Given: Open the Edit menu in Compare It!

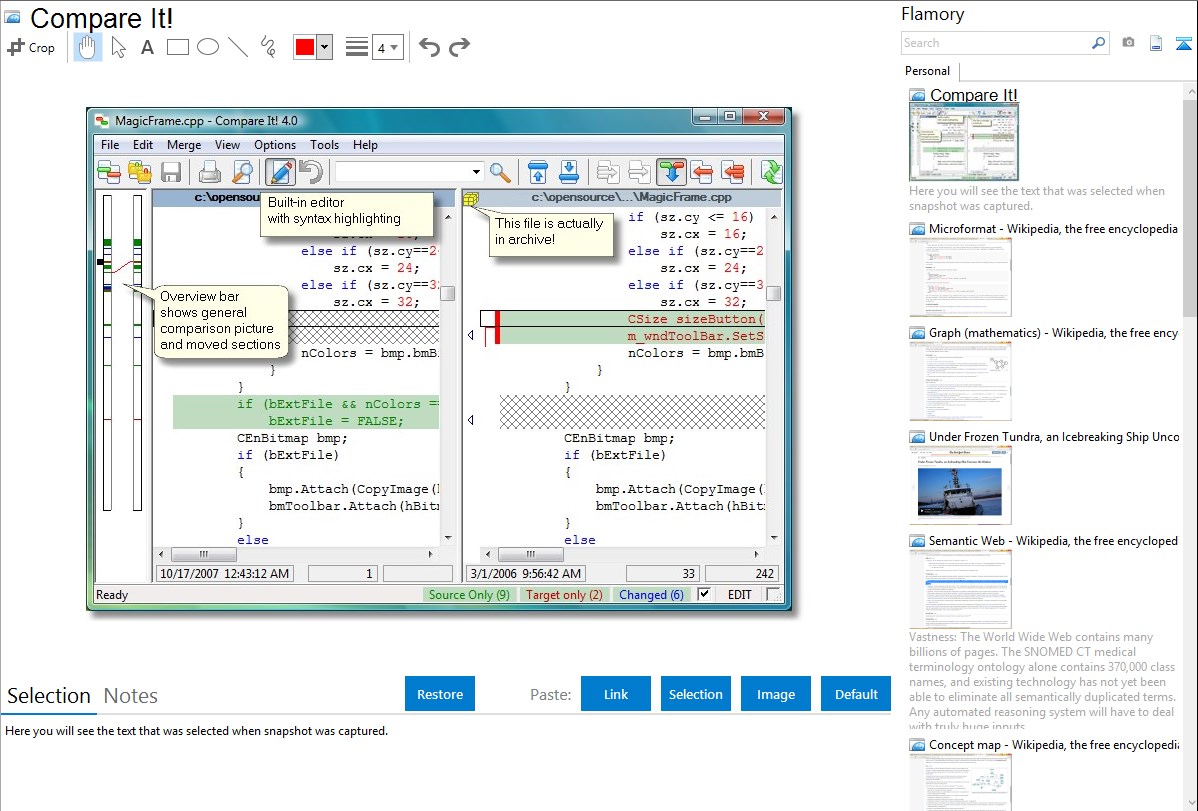Looking at the screenshot, I should (x=143, y=144).
